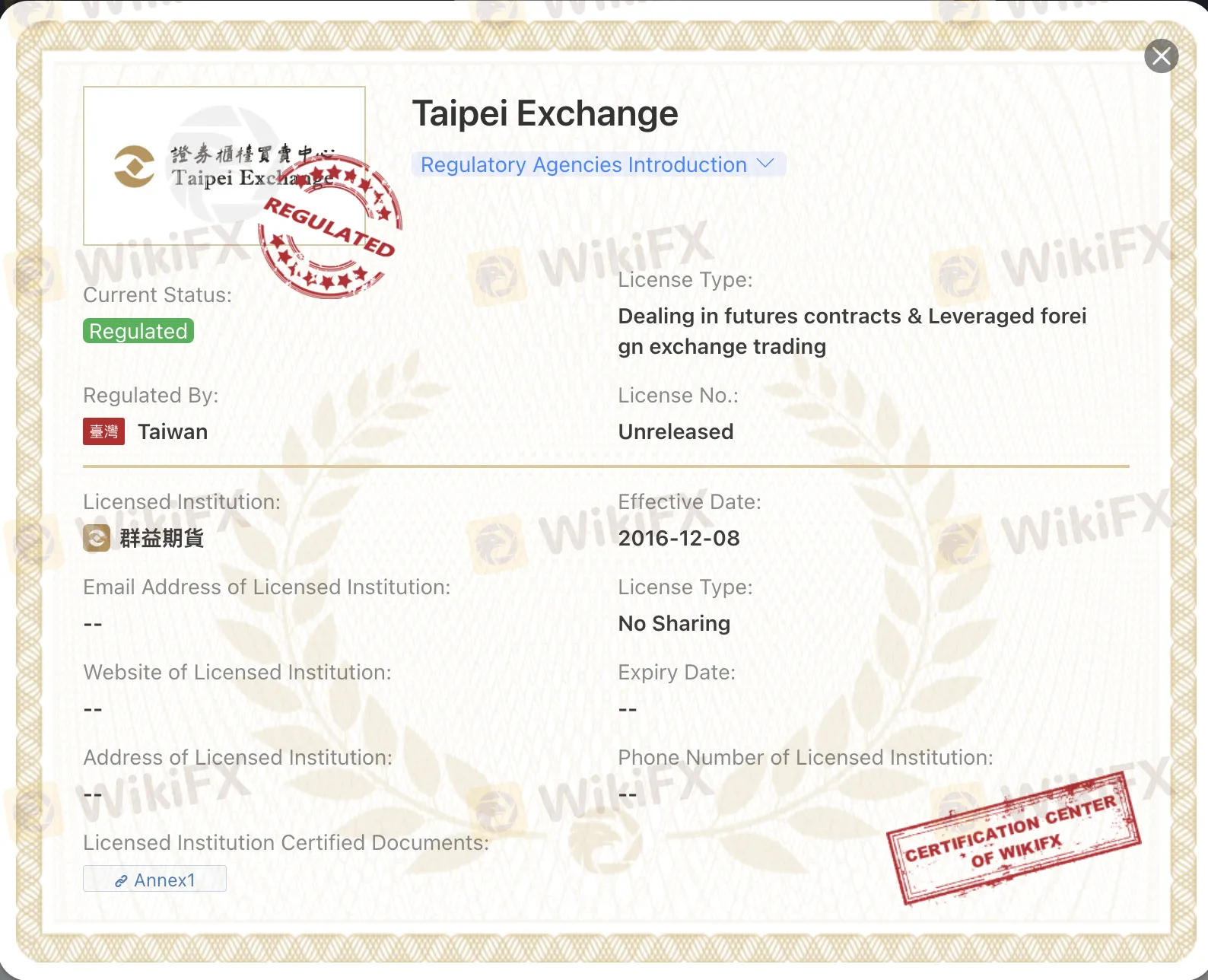Select the License No. label
This screenshot has width=1208, height=980.
[678, 395]
